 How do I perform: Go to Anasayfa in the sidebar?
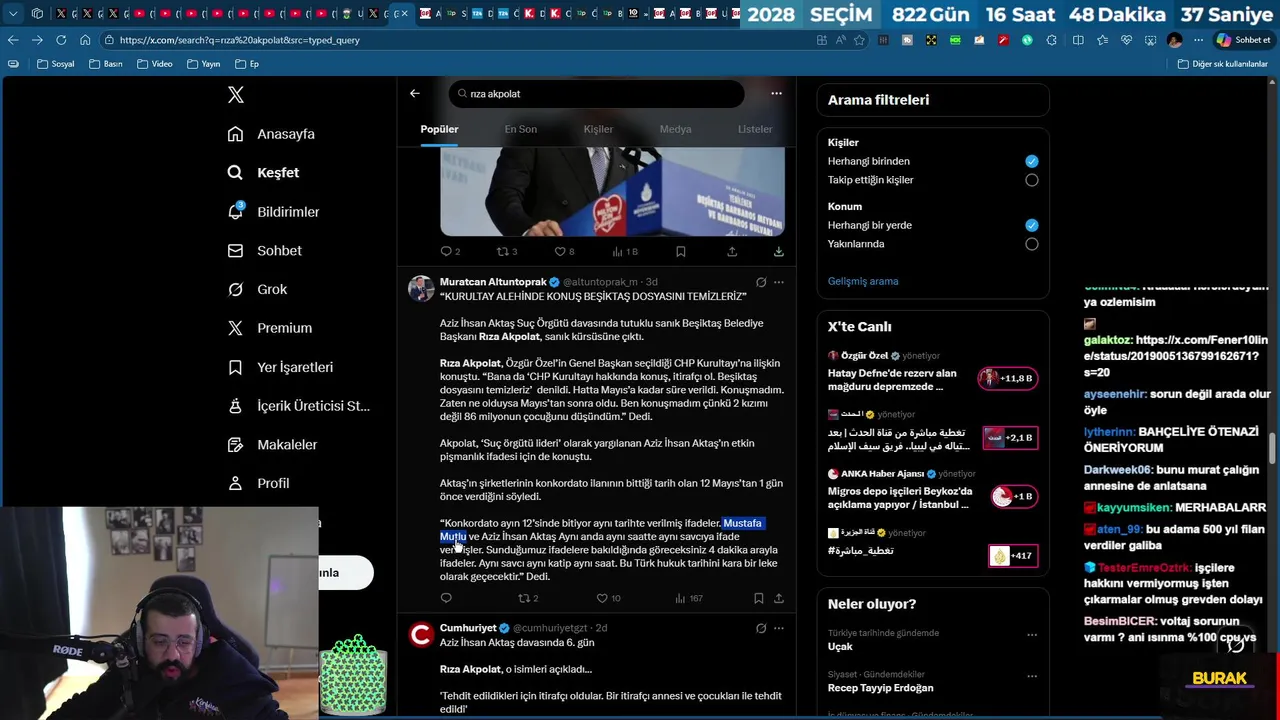[271, 134]
